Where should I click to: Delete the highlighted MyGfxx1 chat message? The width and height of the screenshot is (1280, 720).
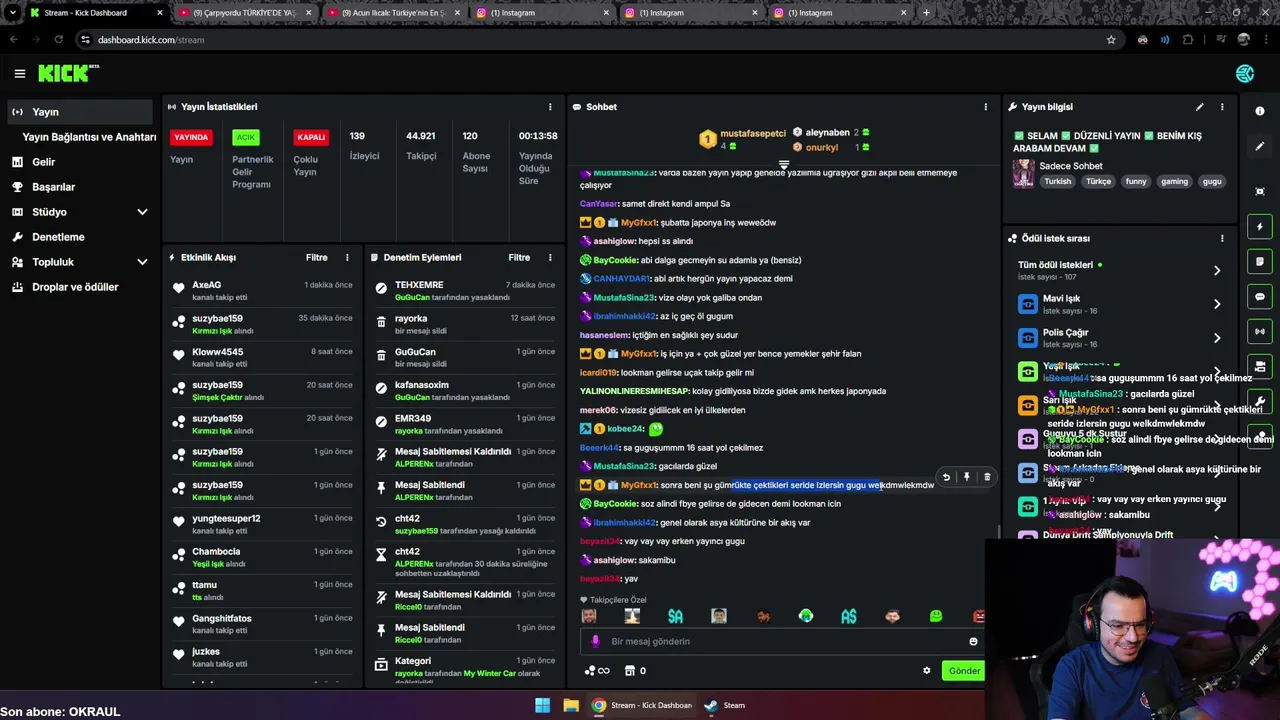coord(986,477)
